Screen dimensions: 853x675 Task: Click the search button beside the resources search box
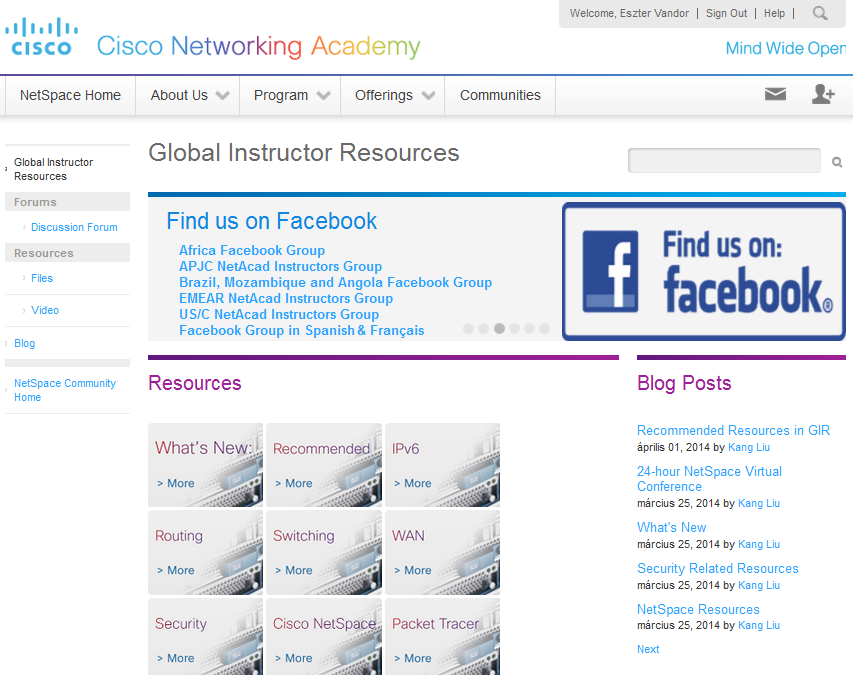[x=837, y=162]
